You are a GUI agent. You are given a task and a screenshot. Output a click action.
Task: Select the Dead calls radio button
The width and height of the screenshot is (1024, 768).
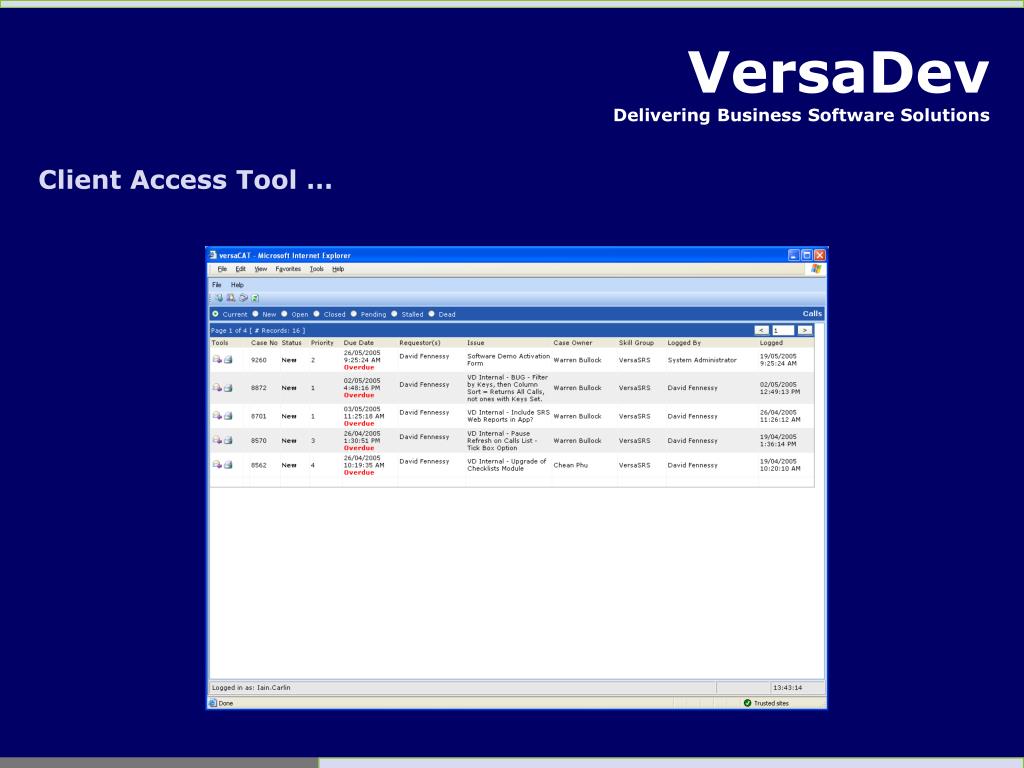tap(432, 314)
